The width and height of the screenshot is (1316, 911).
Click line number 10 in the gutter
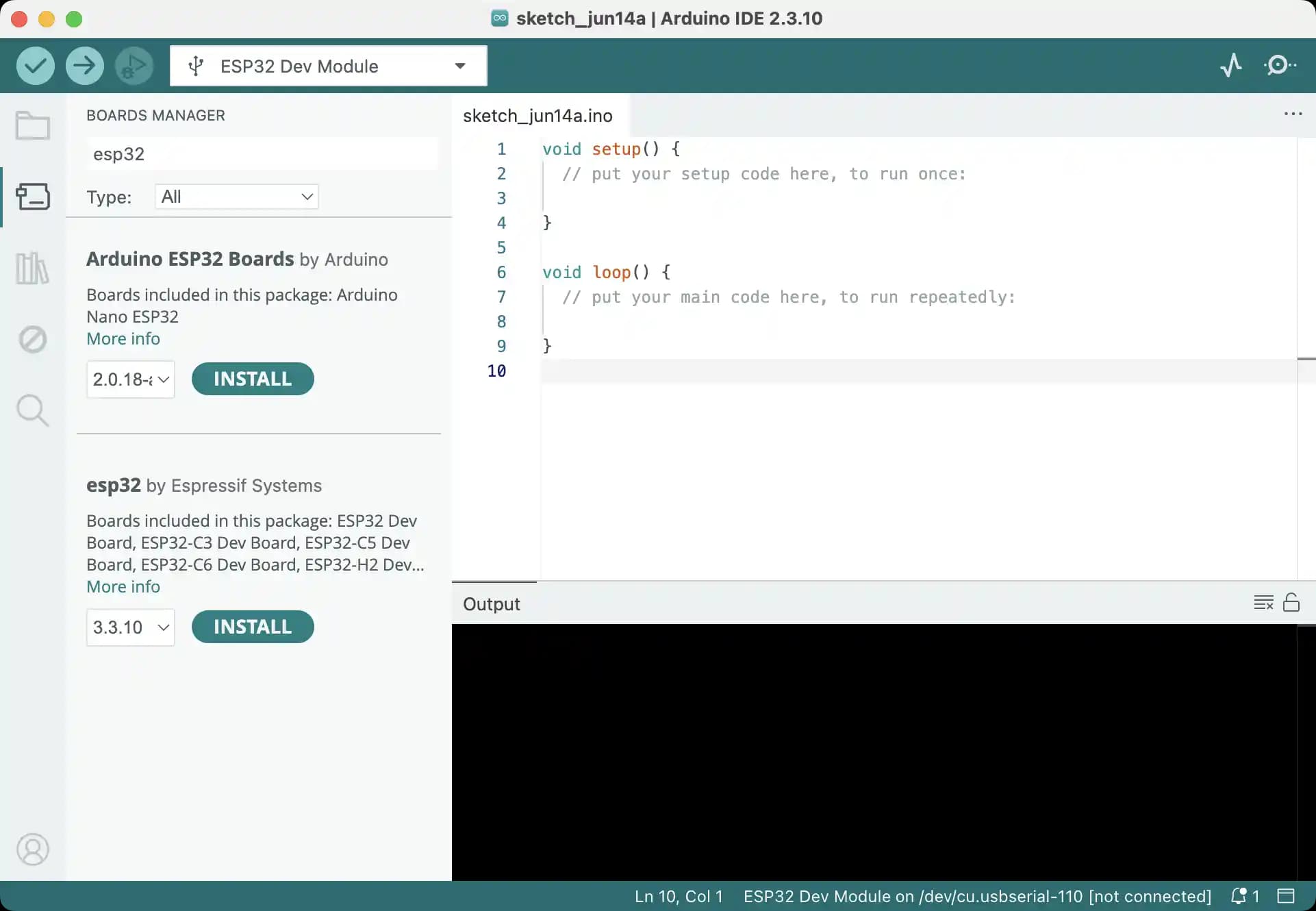(x=496, y=371)
